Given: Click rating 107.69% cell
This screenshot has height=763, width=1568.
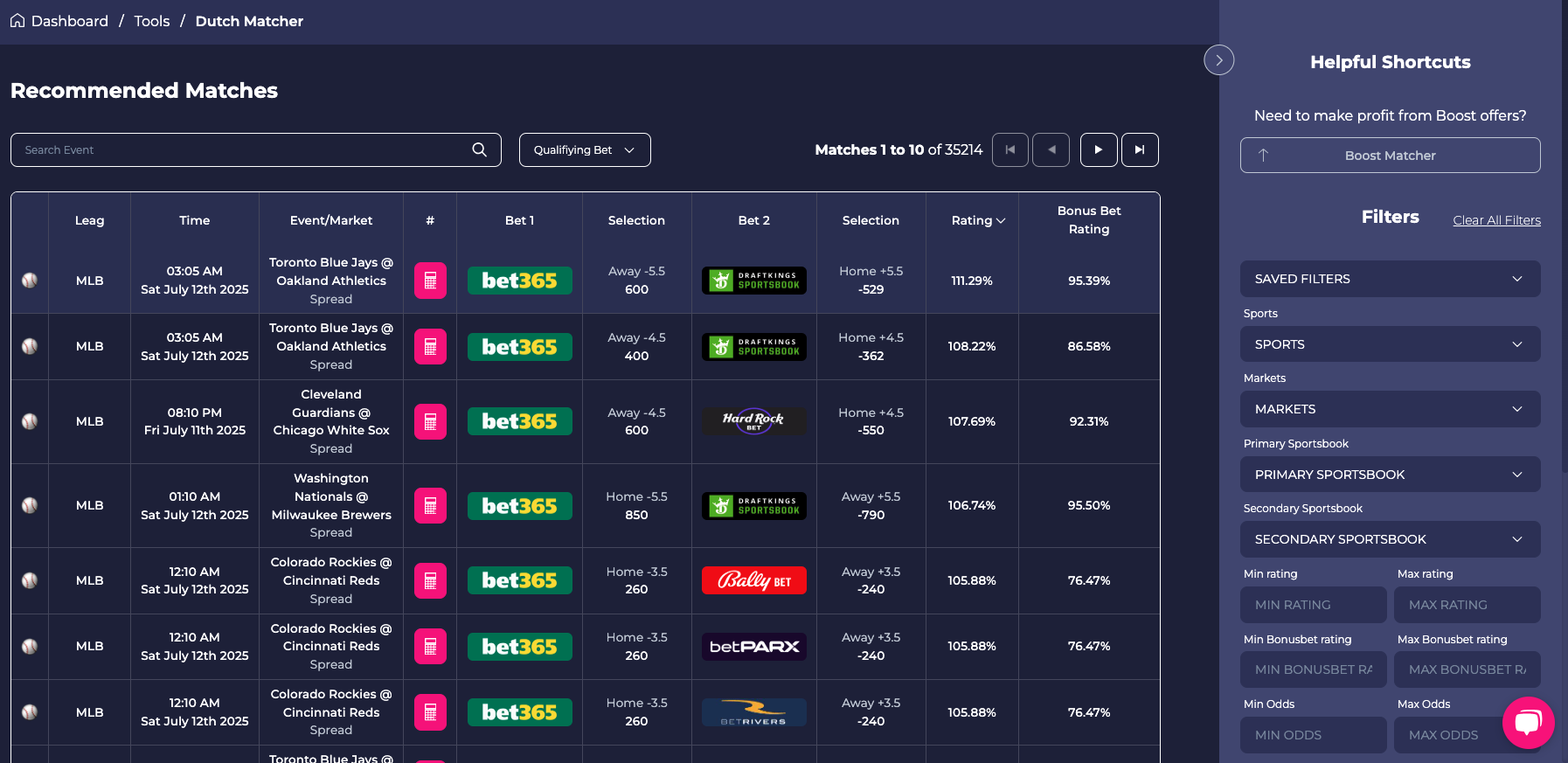Looking at the screenshot, I should coord(972,421).
